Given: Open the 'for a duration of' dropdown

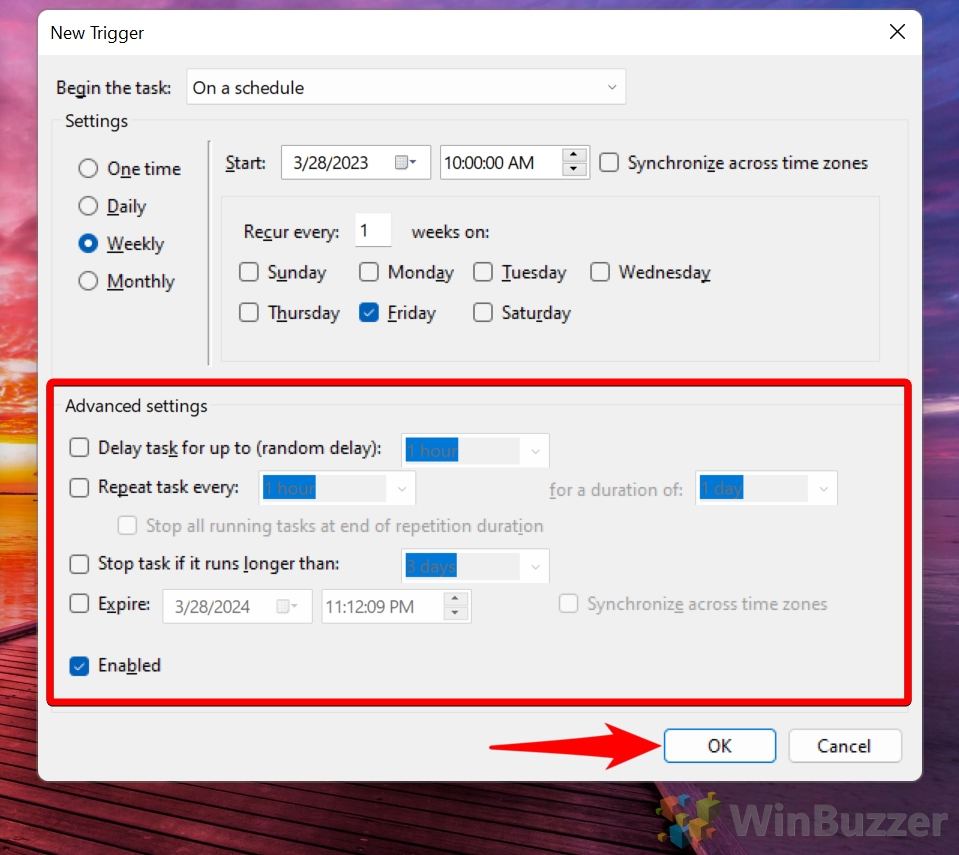Looking at the screenshot, I should [822, 488].
